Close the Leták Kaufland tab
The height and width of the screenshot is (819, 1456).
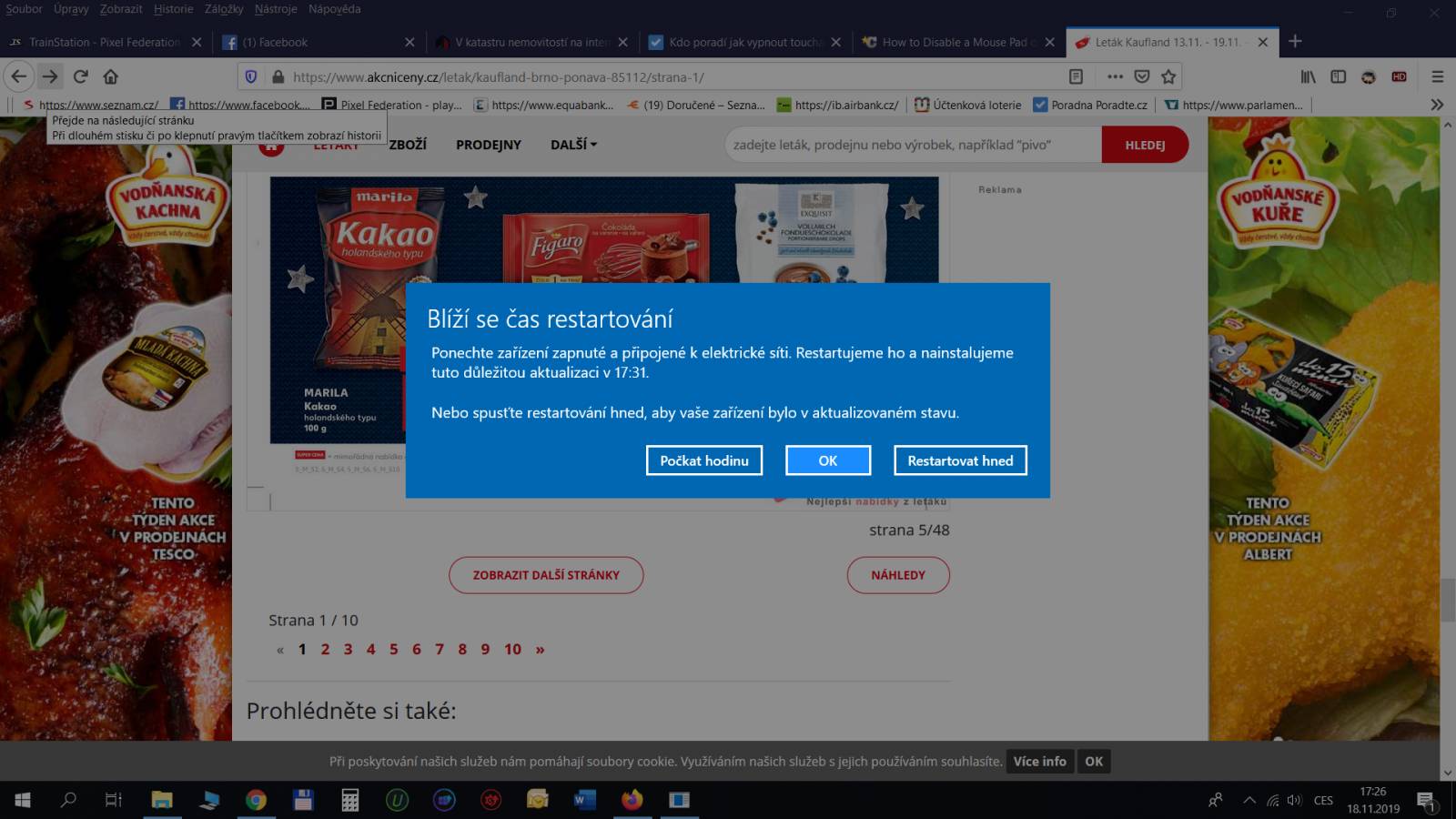[x=1262, y=42]
